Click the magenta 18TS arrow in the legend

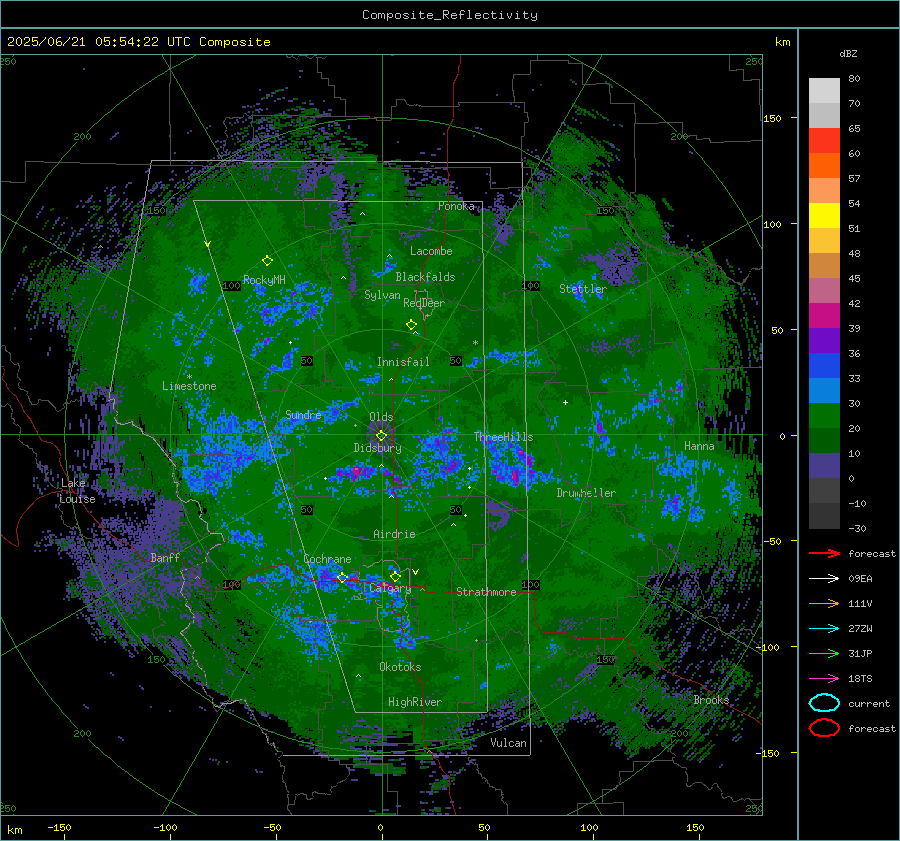pyautogui.click(x=824, y=679)
